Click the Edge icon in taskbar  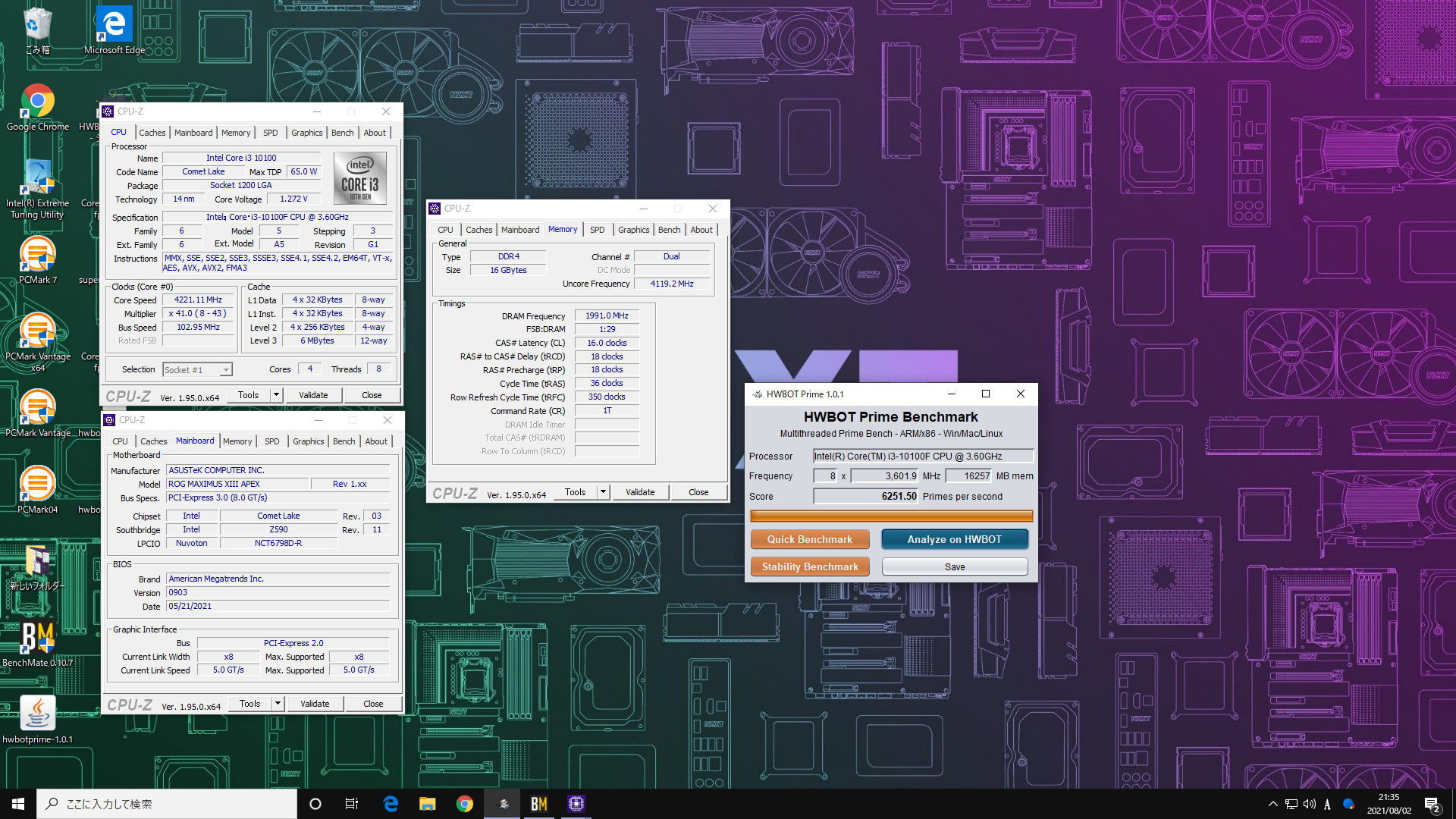[391, 804]
